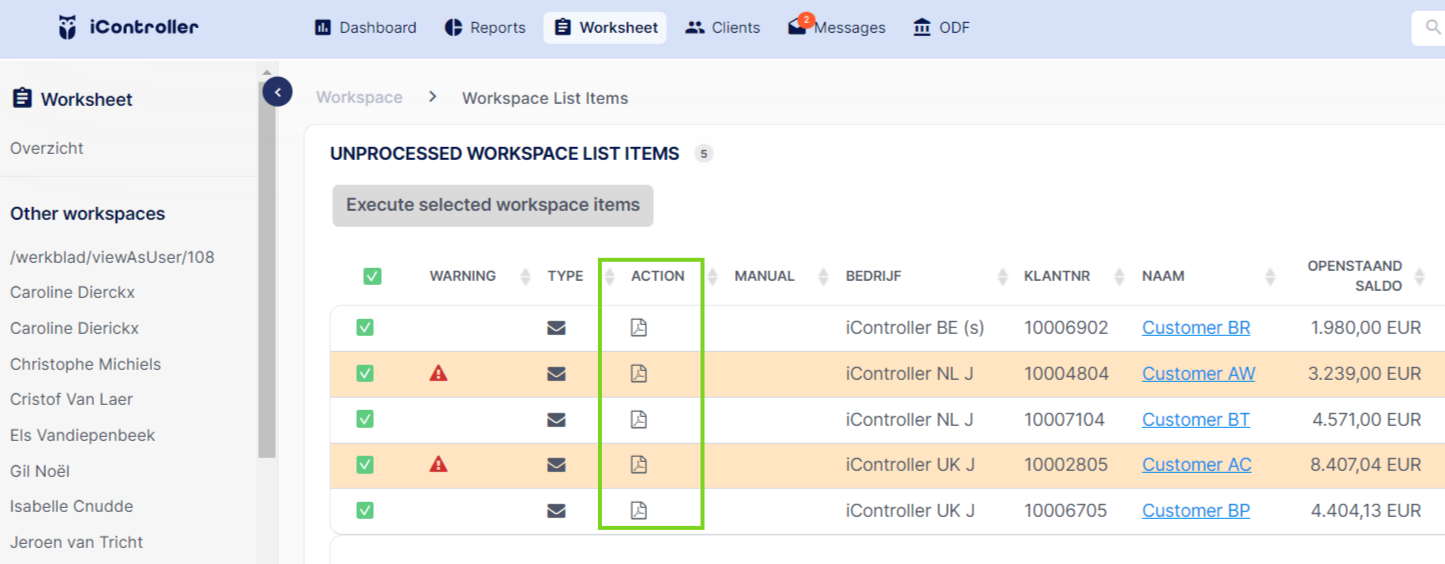Screen dimensions: 1445x564
Task: Open PDF action for Customer AW row
Action: point(639,374)
